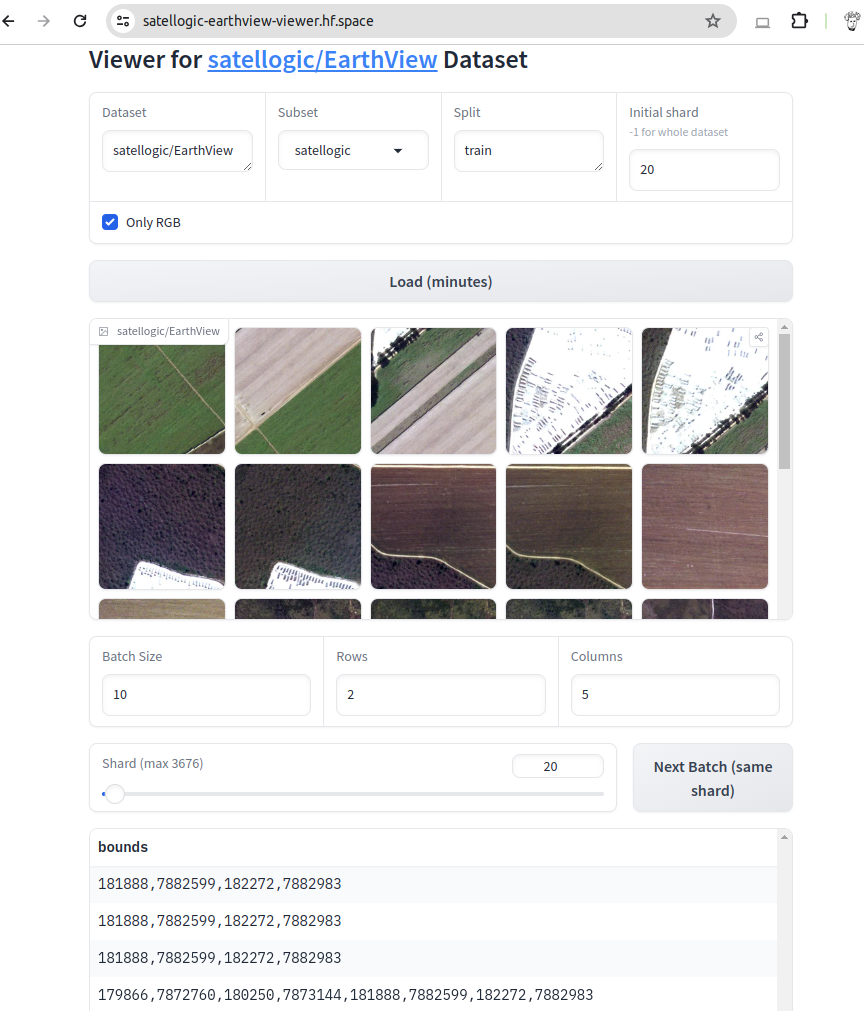This screenshot has width=864, height=1011.
Task: Open the browser profile avatar
Action: pos(852,21)
